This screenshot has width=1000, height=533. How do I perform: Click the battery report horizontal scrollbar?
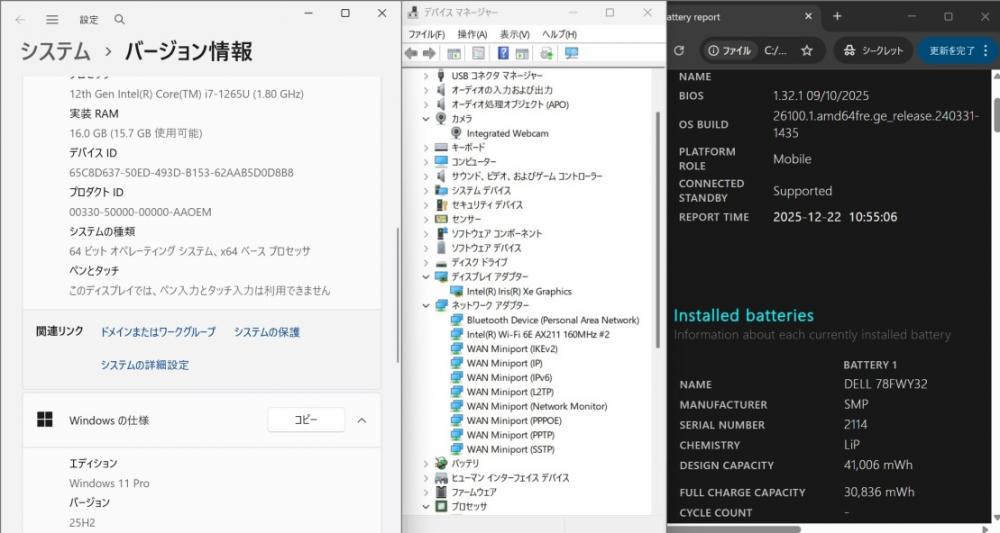(x=733, y=529)
